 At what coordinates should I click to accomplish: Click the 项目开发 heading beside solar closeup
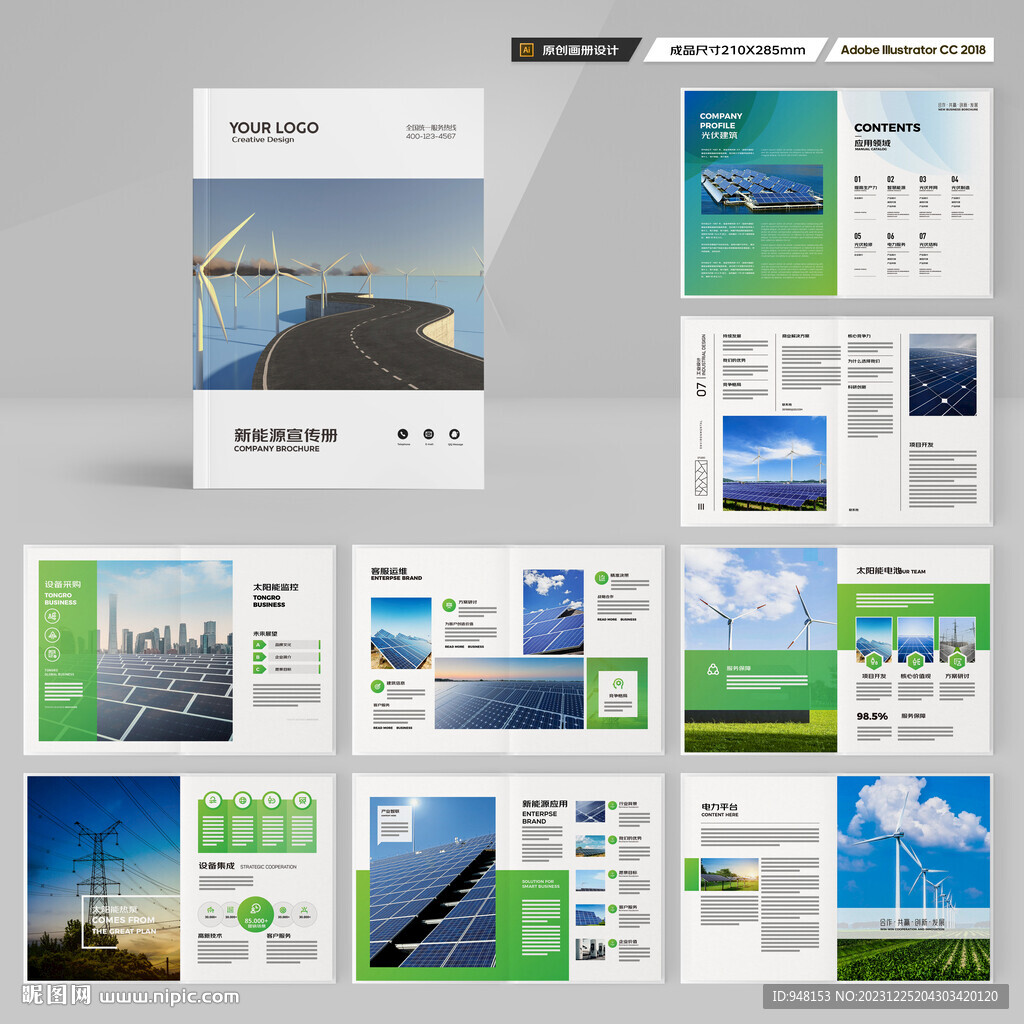pos(921,445)
